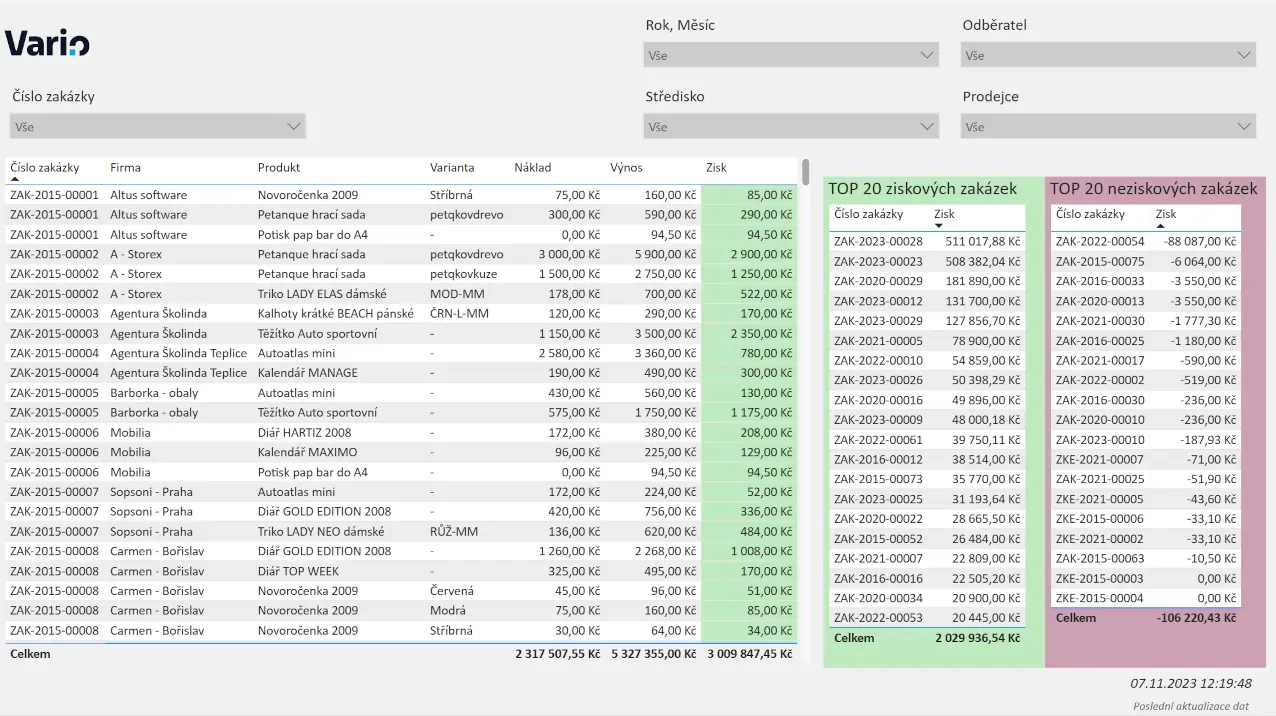This screenshot has width=1276, height=716.
Task: Click Zisk header in main table
Action: (x=716, y=168)
